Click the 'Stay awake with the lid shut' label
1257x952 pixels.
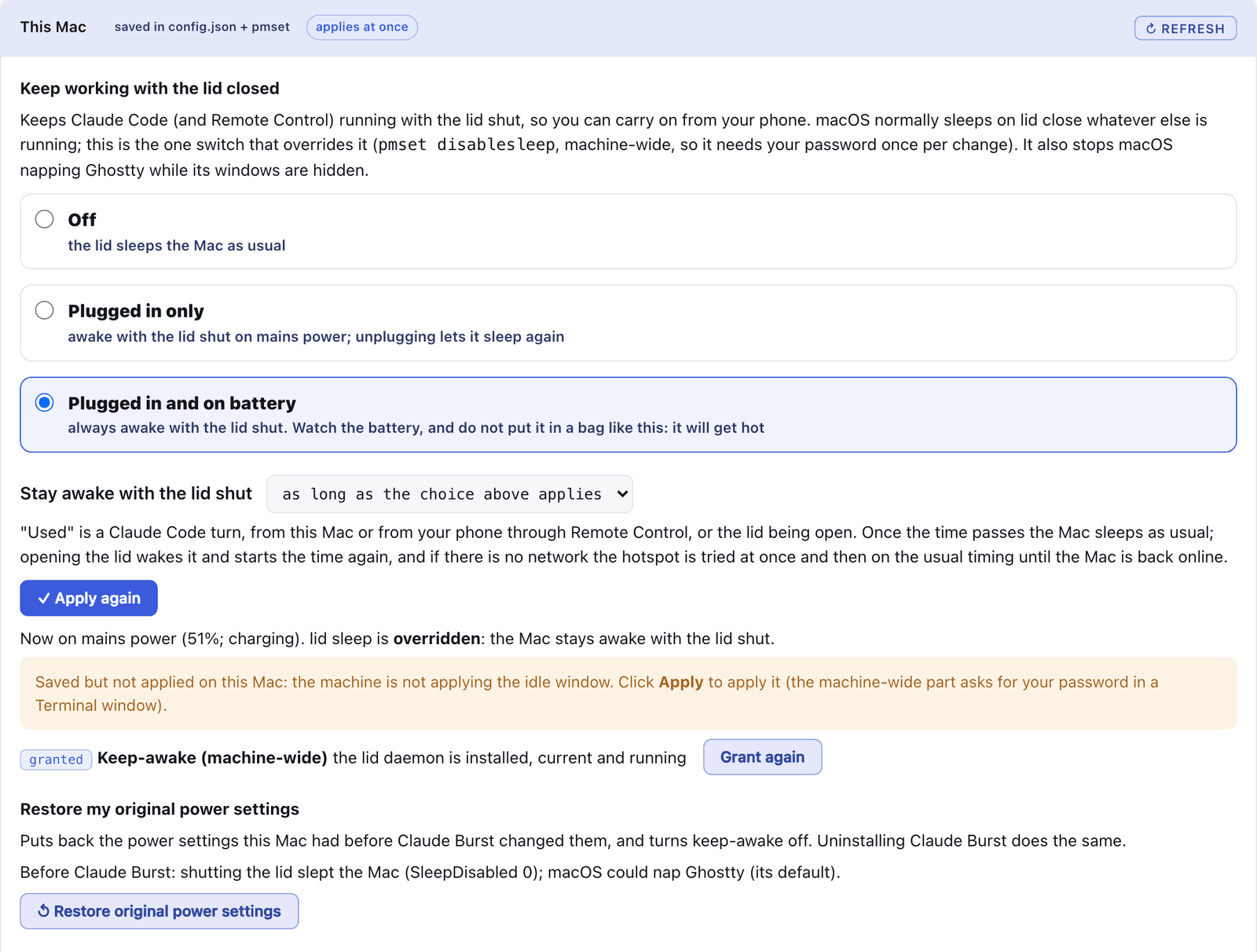(136, 493)
